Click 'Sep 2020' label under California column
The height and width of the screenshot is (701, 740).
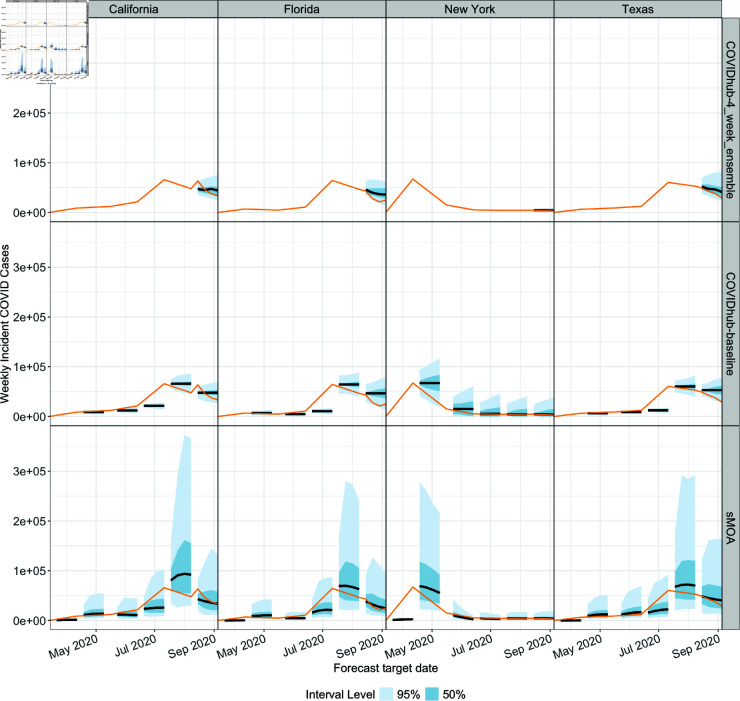coord(192,646)
